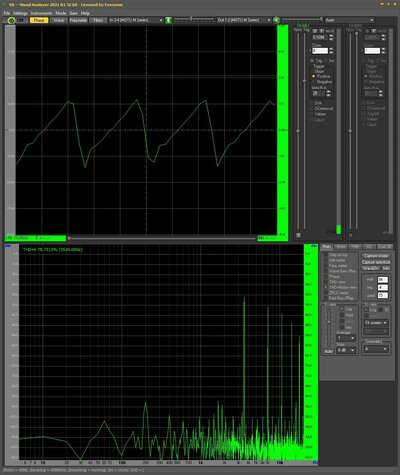Click the green input level icon beside input device

[169, 20]
